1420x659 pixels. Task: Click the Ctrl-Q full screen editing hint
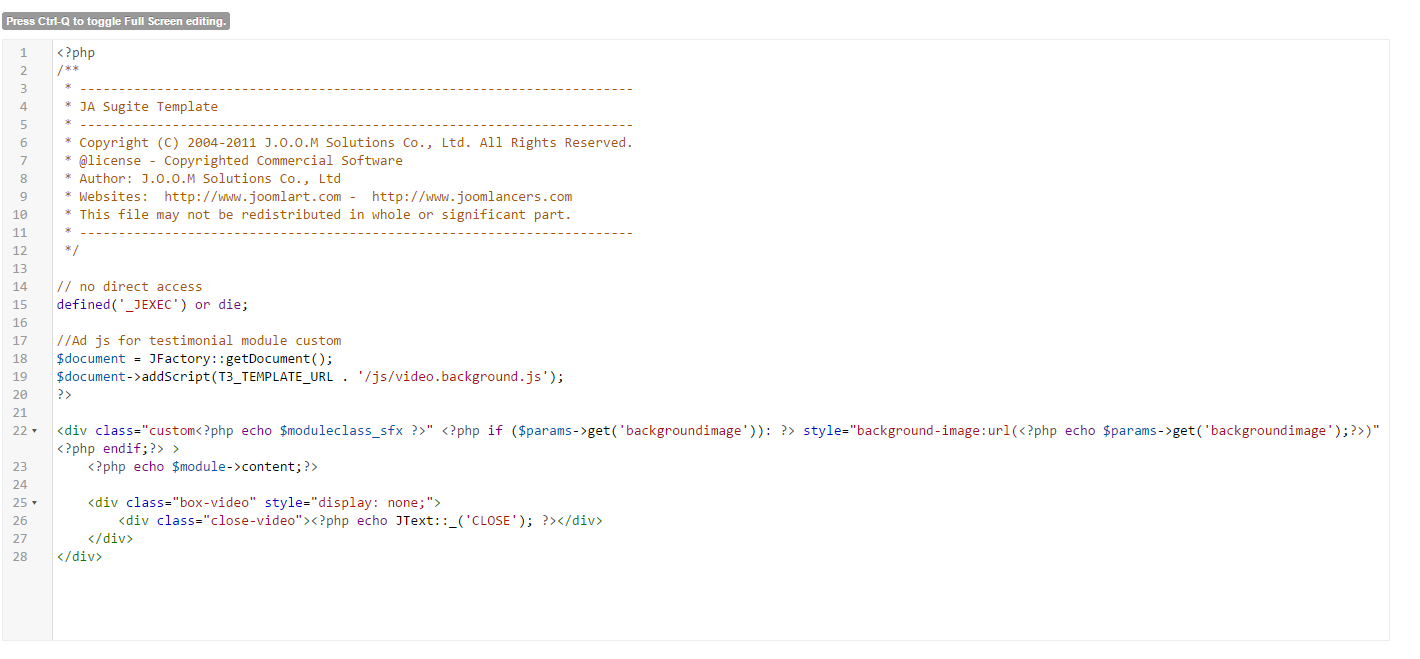116,21
